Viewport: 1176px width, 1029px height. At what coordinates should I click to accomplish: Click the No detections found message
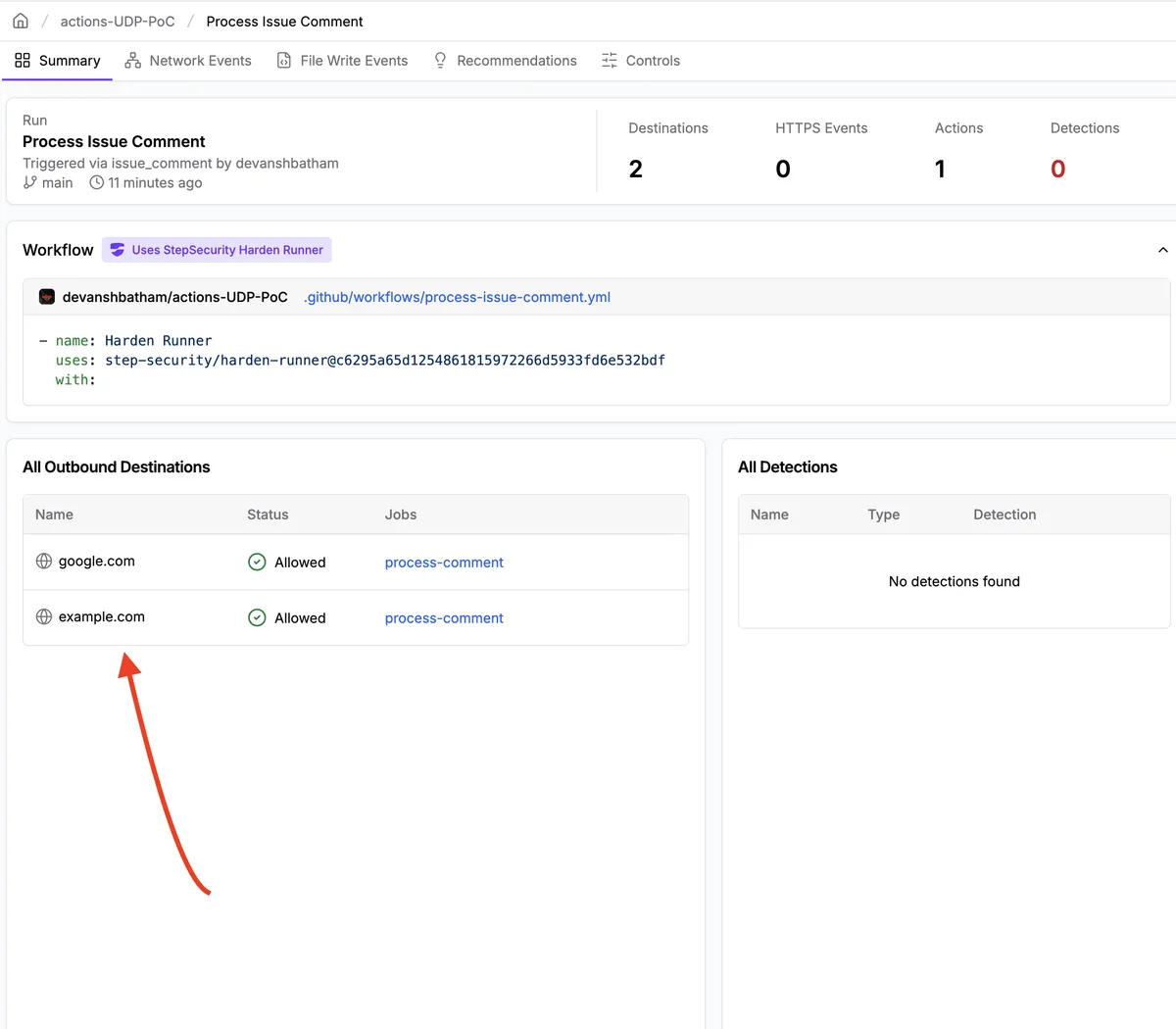point(955,581)
